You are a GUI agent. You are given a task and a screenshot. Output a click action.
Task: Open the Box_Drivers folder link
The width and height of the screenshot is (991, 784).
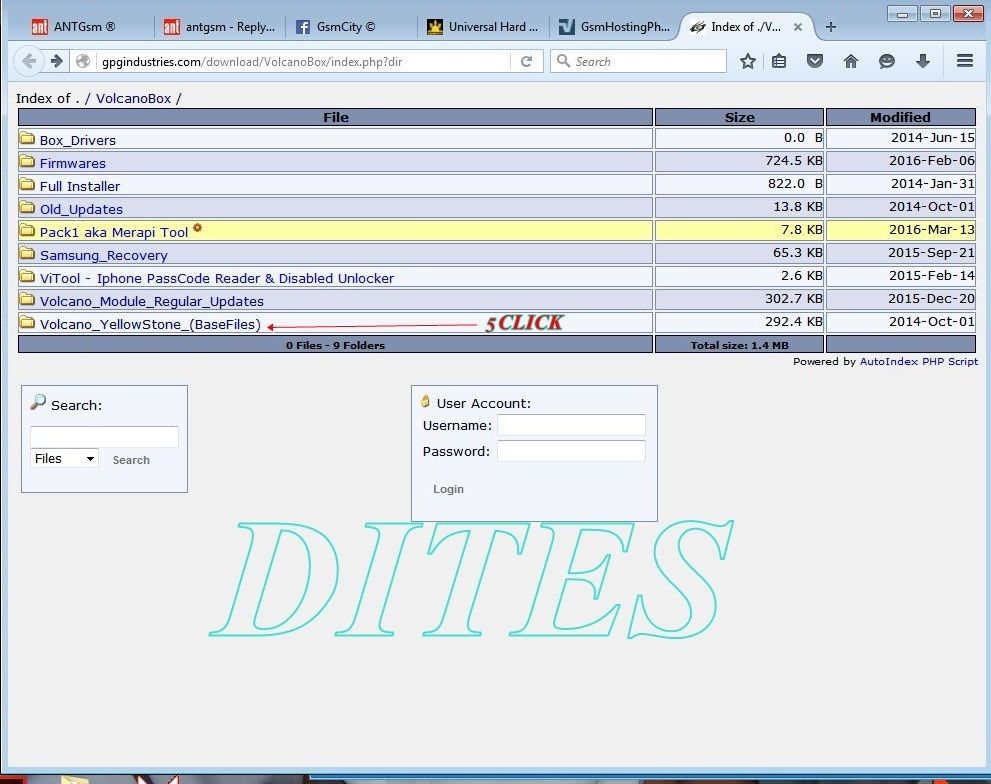(x=78, y=140)
